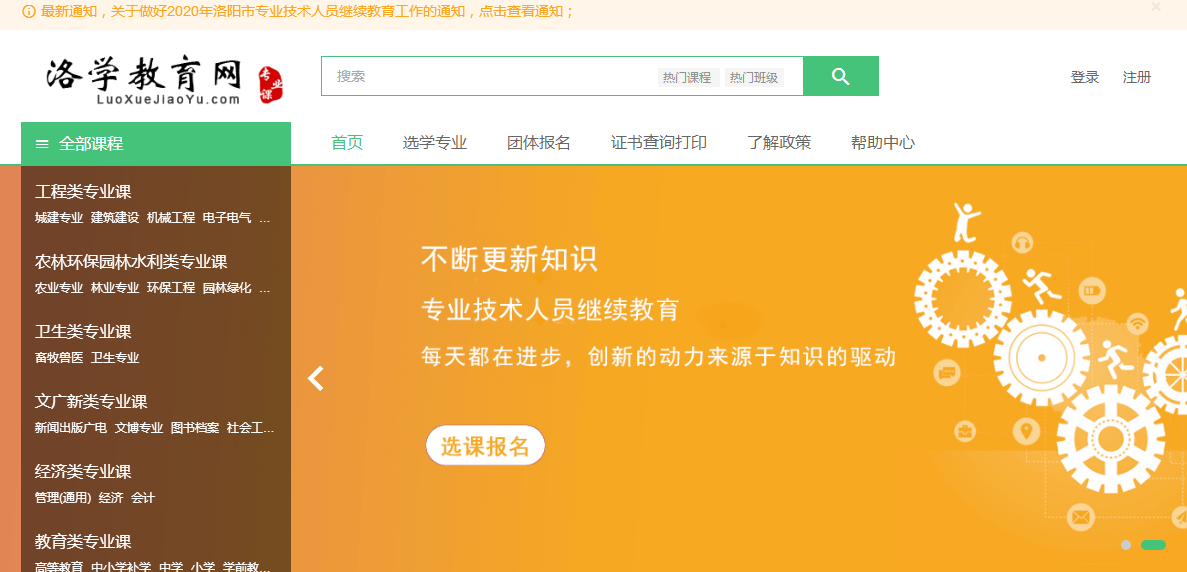The height and width of the screenshot is (572, 1187).
Task: Click the 登录 link
Action: coord(1085,77)
